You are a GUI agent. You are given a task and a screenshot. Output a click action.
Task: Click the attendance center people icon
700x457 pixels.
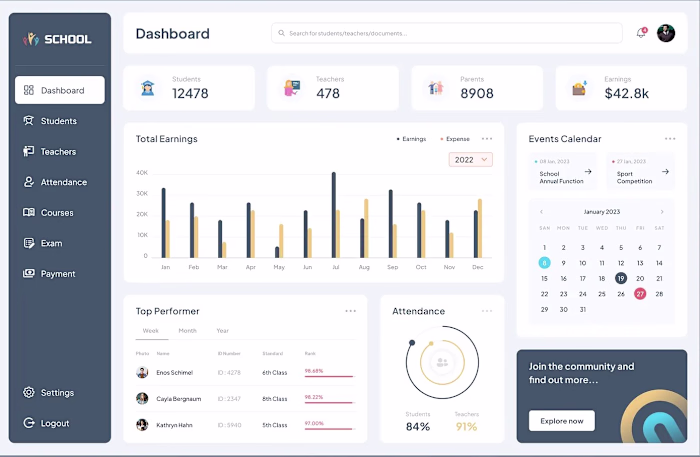[442, 362]
